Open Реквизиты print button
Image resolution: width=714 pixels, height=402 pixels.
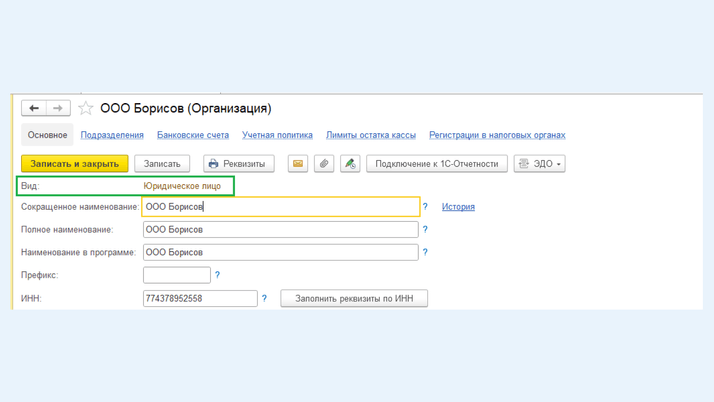click(239, 163)
